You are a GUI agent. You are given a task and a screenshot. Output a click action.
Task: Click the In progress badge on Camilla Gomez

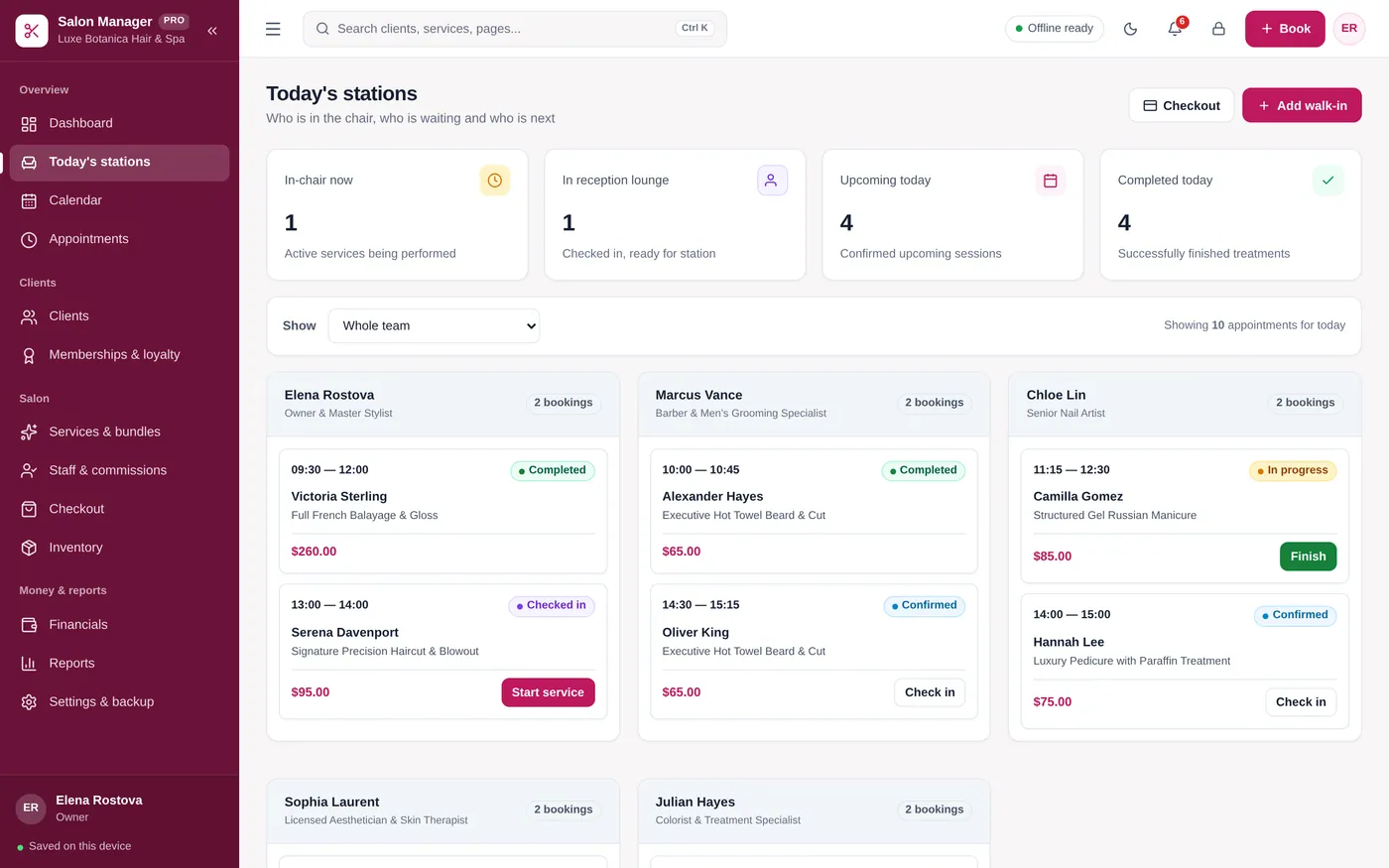pyautogui.click(x=1293, y=470)
